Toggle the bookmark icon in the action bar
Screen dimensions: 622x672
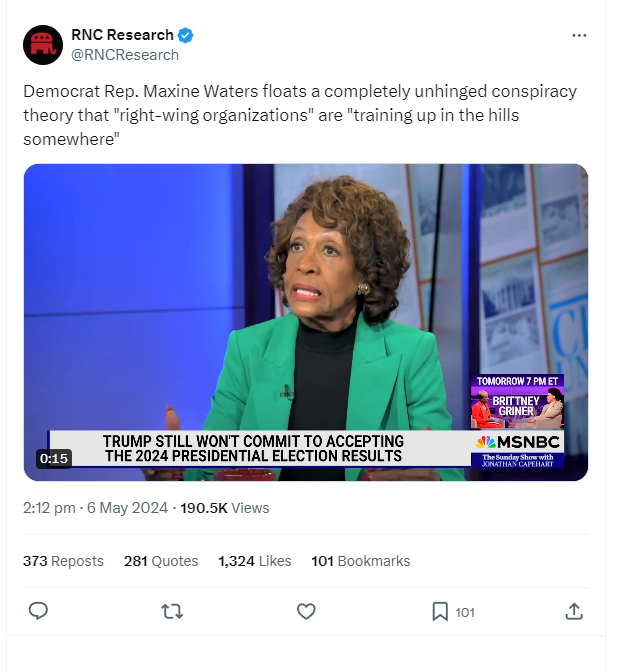(x=440, y=612)
